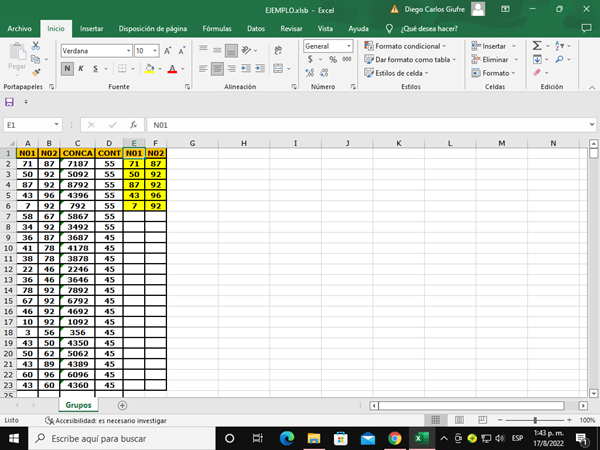Click the Estilos de celda button
This screenshot has height=450, width=600.
coord(405,72)
